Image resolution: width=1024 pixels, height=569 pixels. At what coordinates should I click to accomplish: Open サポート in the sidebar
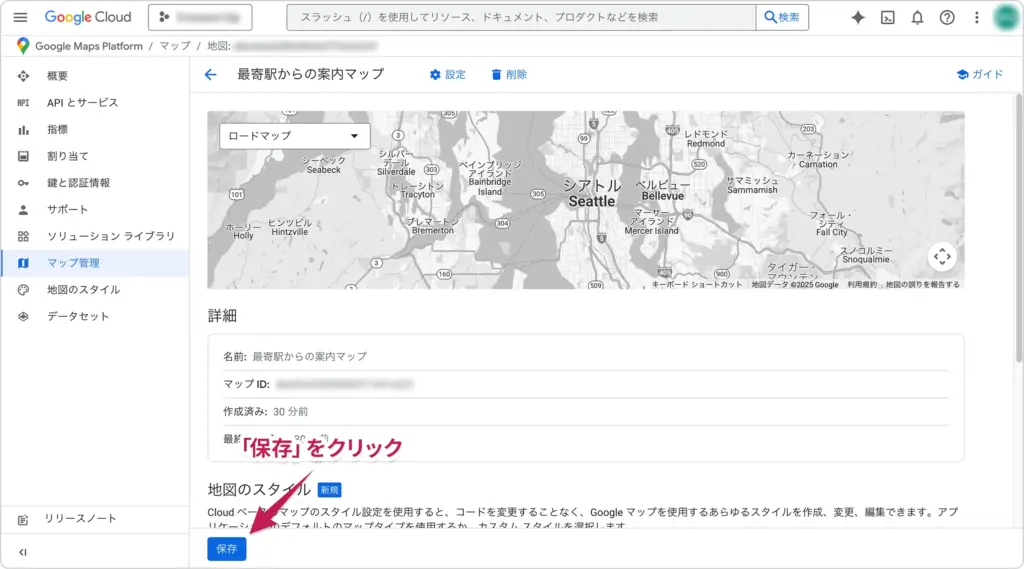click(95, 210)
